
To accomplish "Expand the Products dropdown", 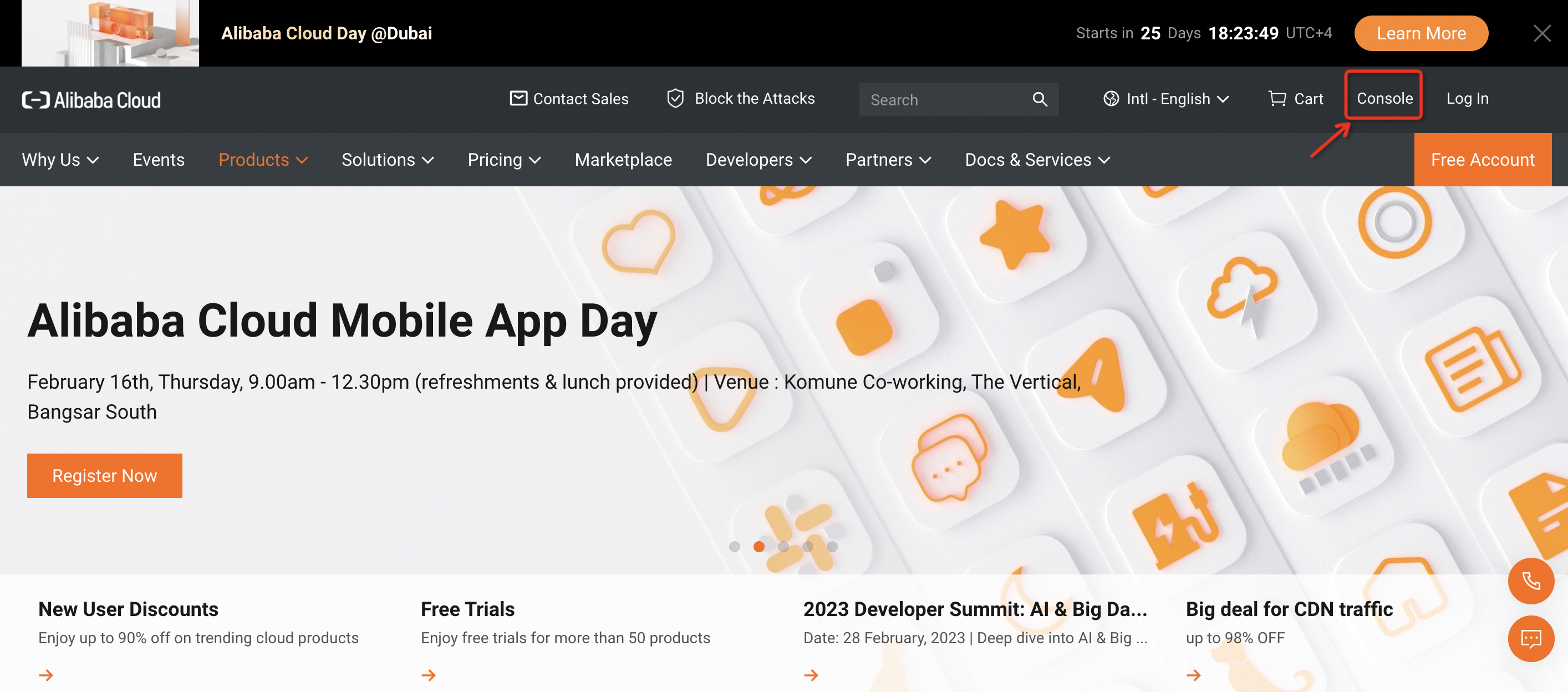I will point(263,160).
